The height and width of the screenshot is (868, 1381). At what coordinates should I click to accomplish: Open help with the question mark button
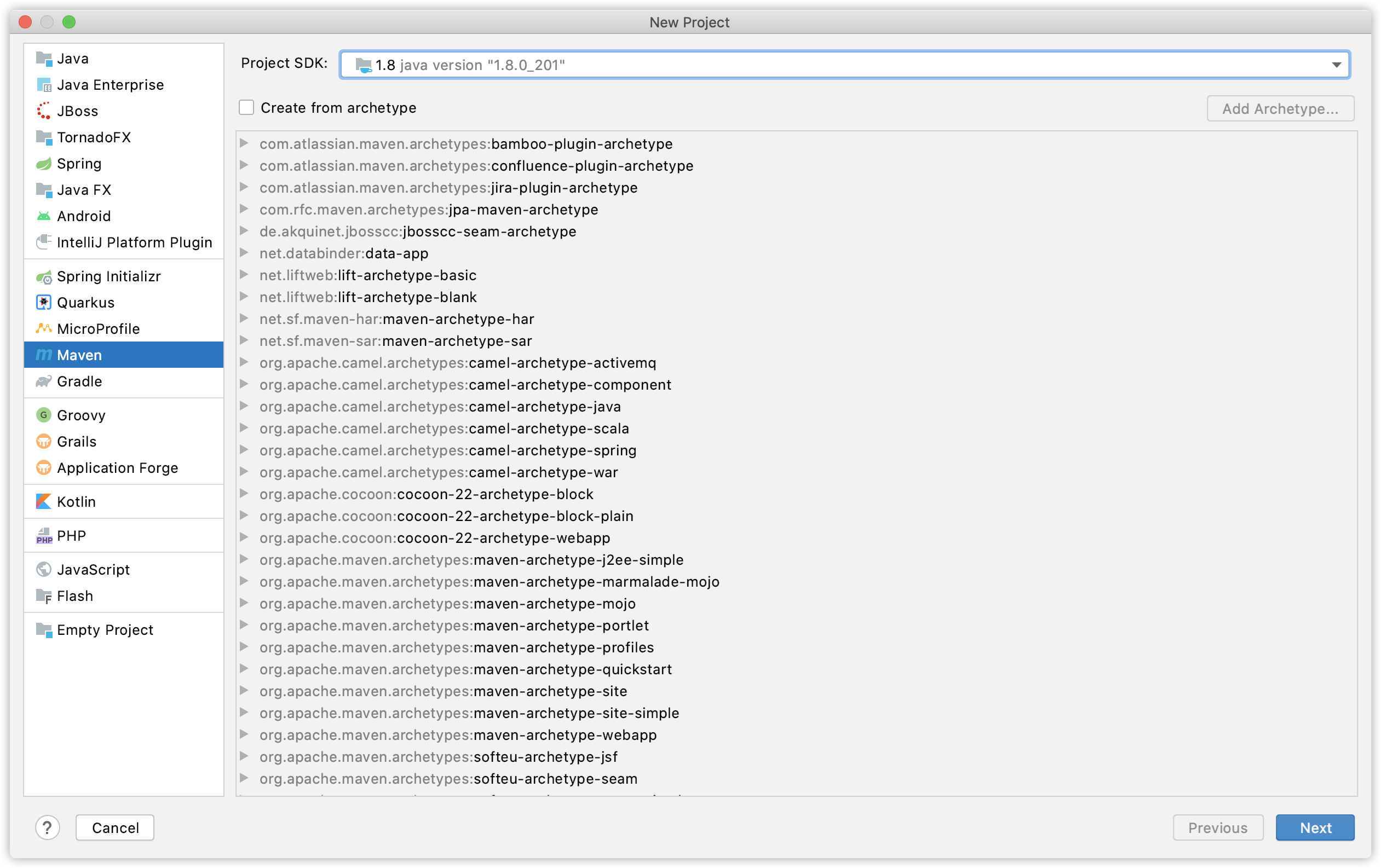pos(48,828)
